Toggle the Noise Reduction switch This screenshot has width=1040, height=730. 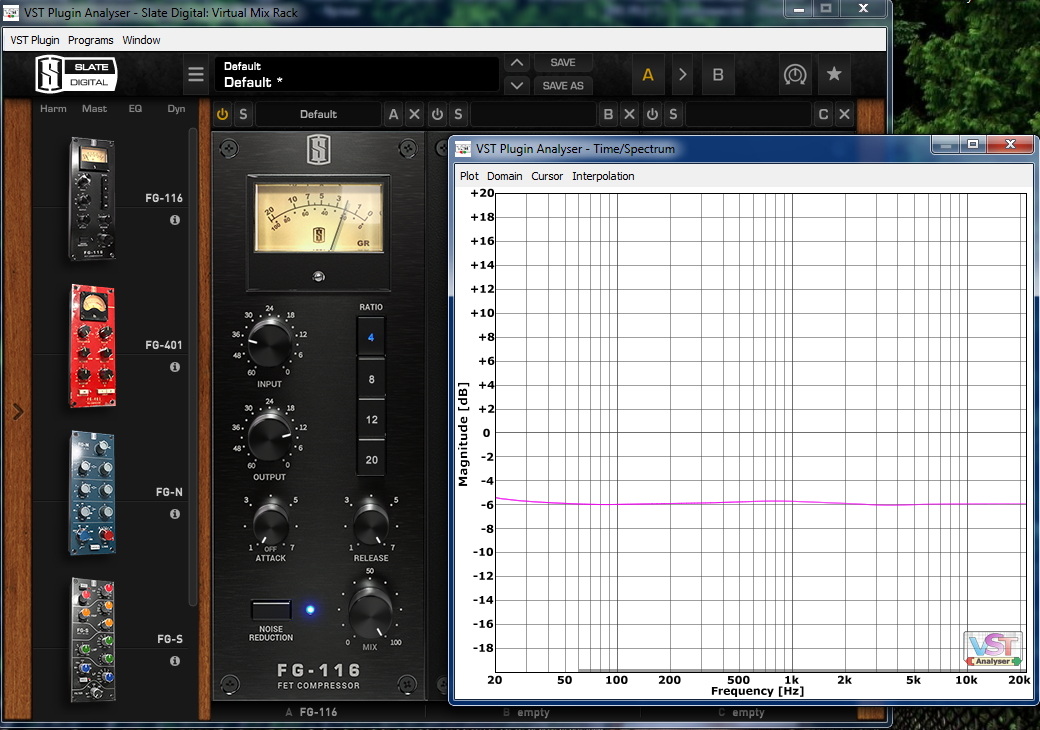271,609
